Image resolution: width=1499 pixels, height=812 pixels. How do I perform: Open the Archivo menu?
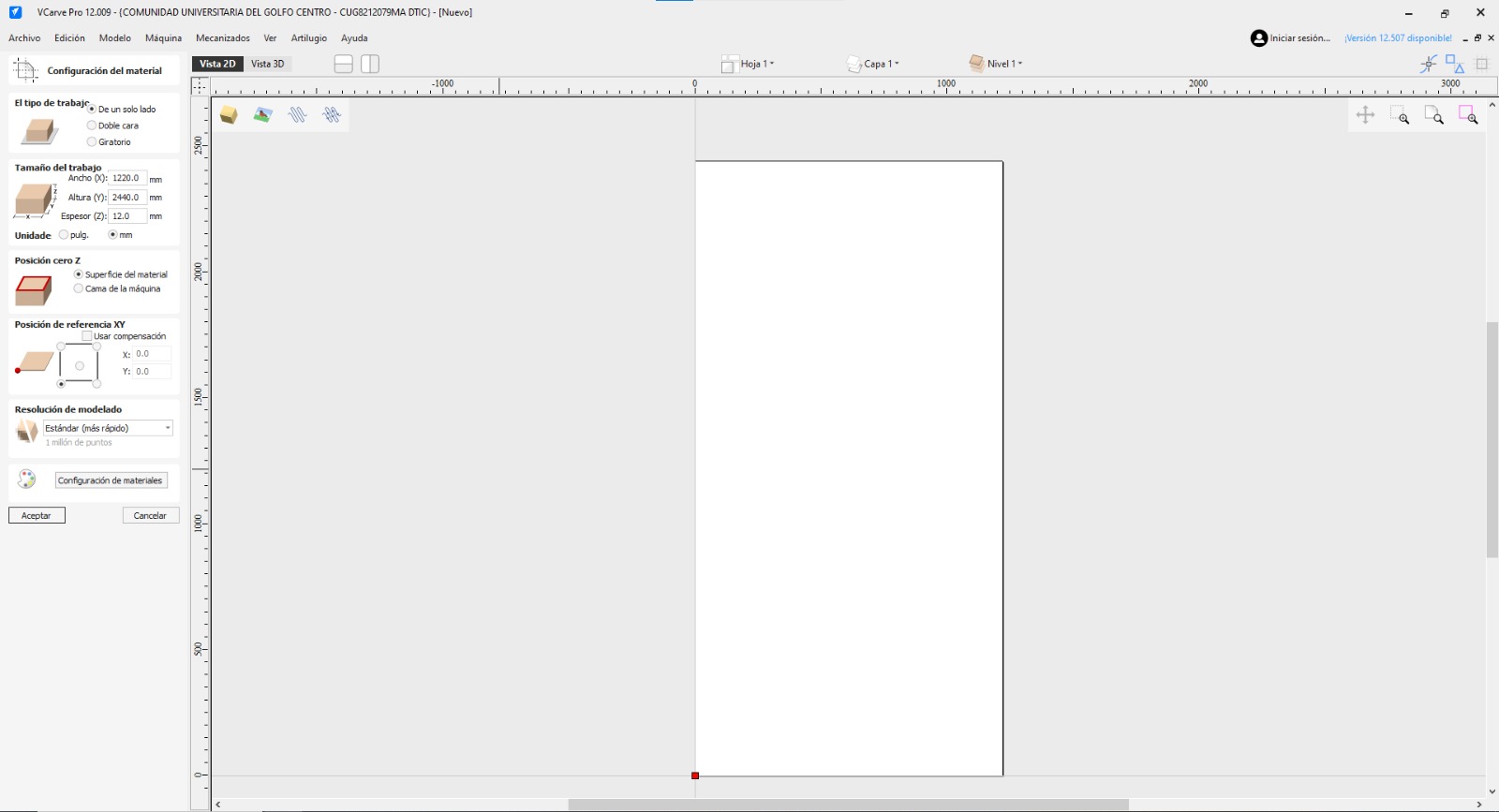[x=24, y=38]
